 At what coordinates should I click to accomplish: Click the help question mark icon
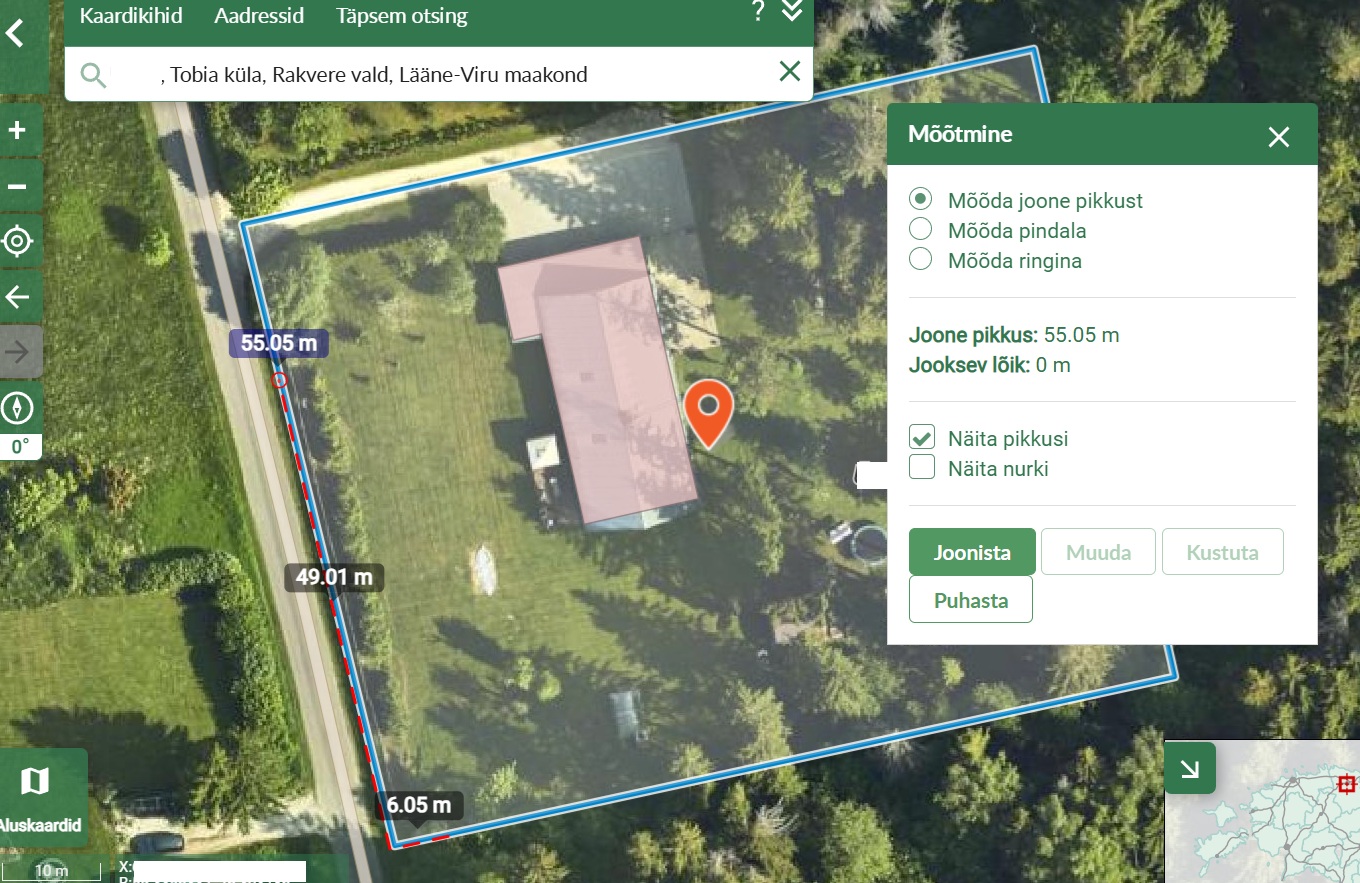click(758, 12)
